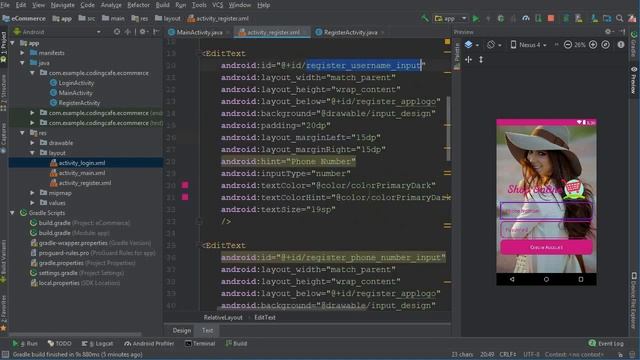Open the Preview panel settings gear

click(608, 32)
